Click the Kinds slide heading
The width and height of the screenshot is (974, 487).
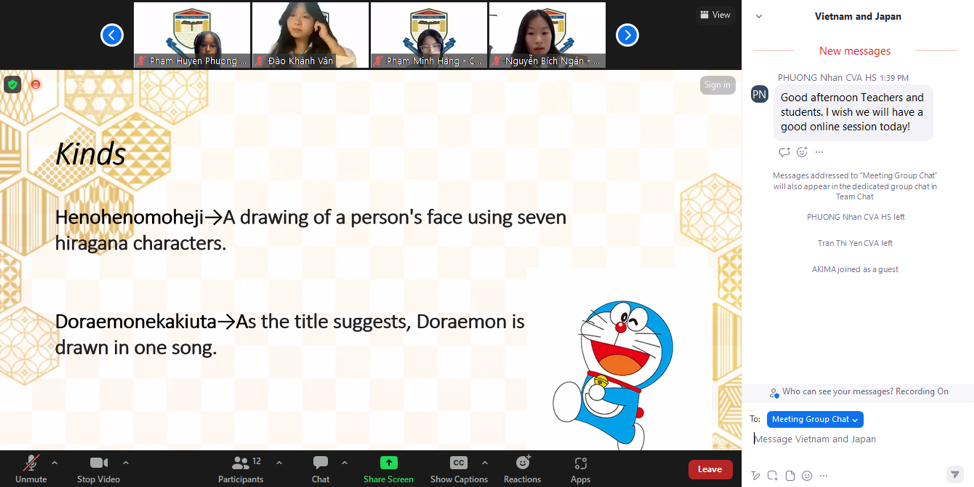click(91, 155)
